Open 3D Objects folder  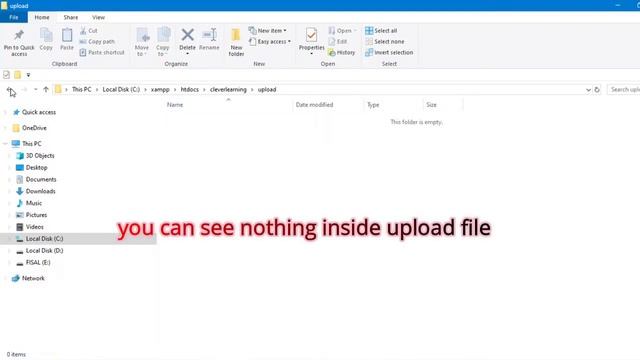(x=40, y=156)
